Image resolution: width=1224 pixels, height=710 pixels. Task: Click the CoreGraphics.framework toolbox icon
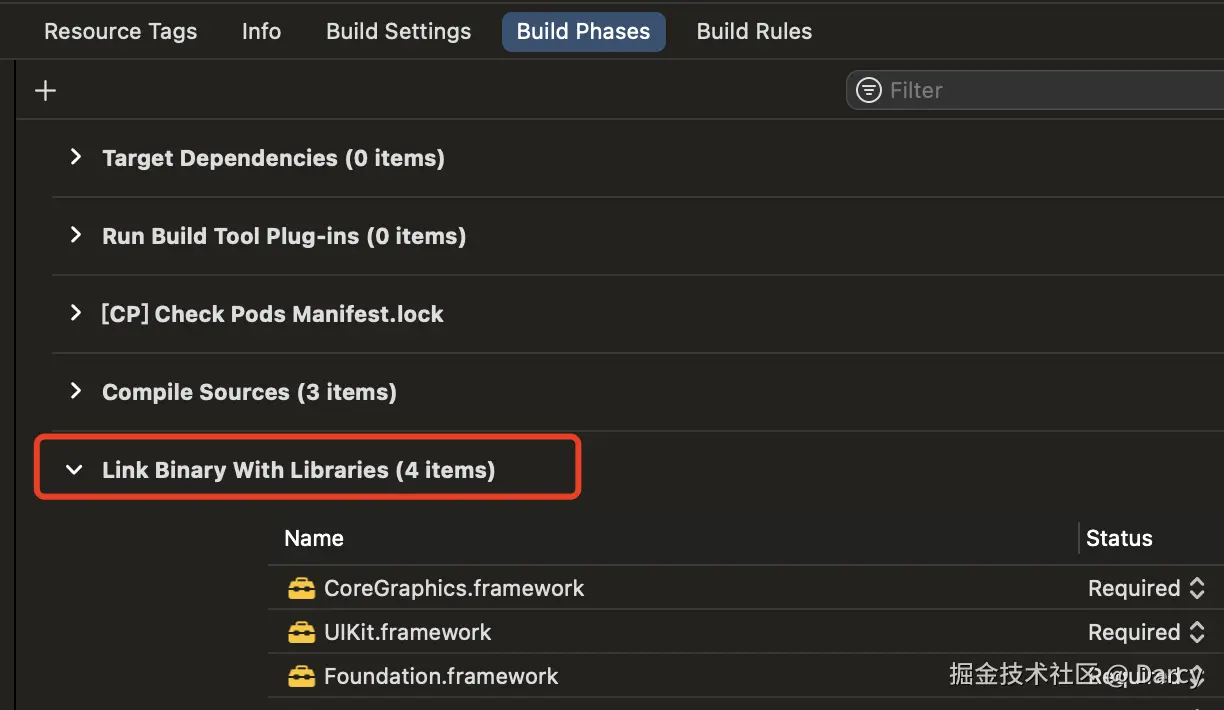coord(301,588)
